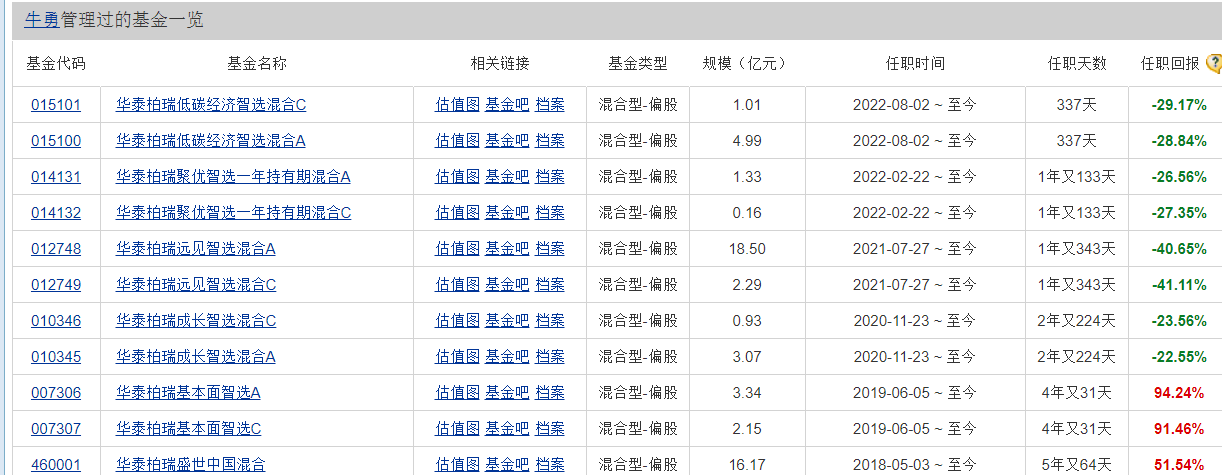
Task: Open 估值图 for fund 015100
Action: [x=457, y=140]
